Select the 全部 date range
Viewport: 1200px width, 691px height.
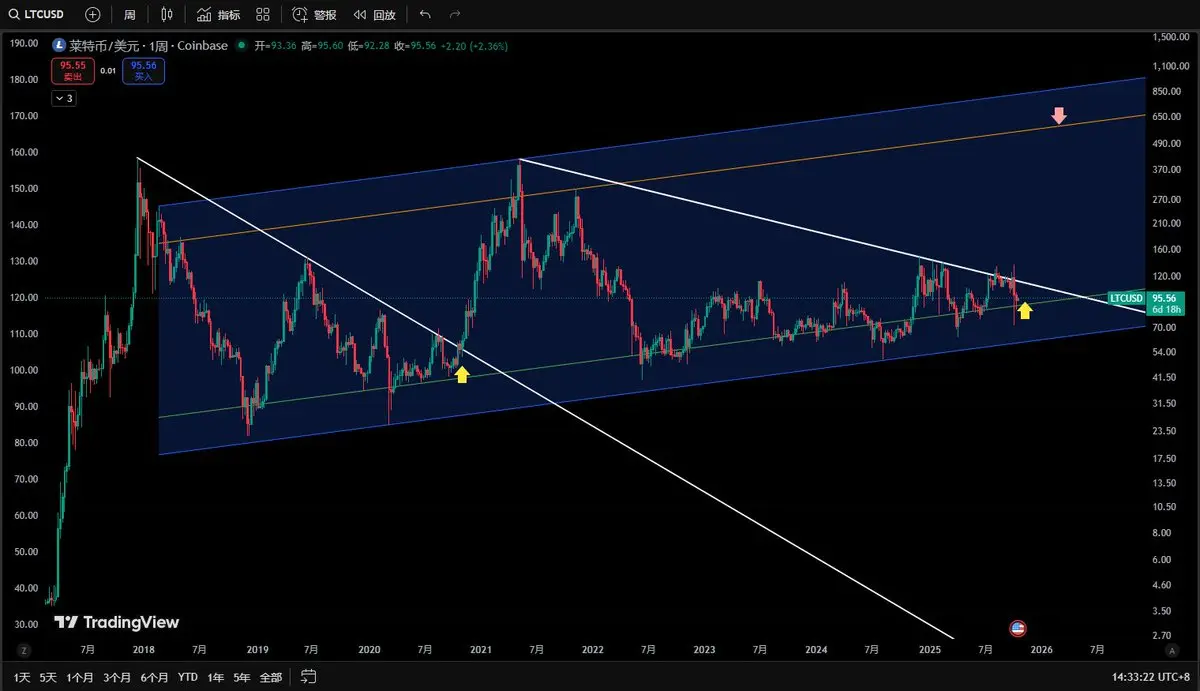[271, 677]
